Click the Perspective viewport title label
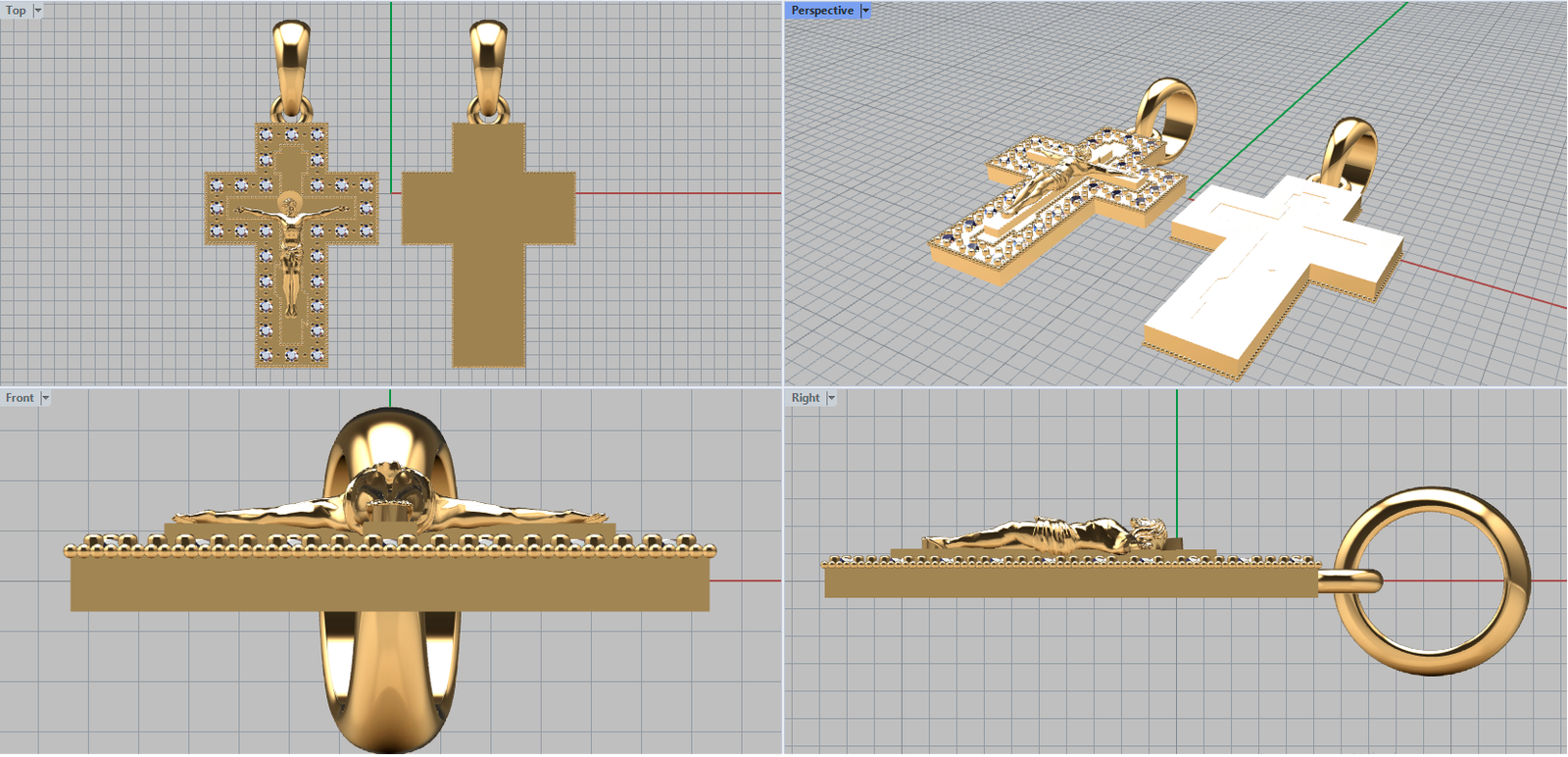1568x757 pixels. tap(821, 11)
